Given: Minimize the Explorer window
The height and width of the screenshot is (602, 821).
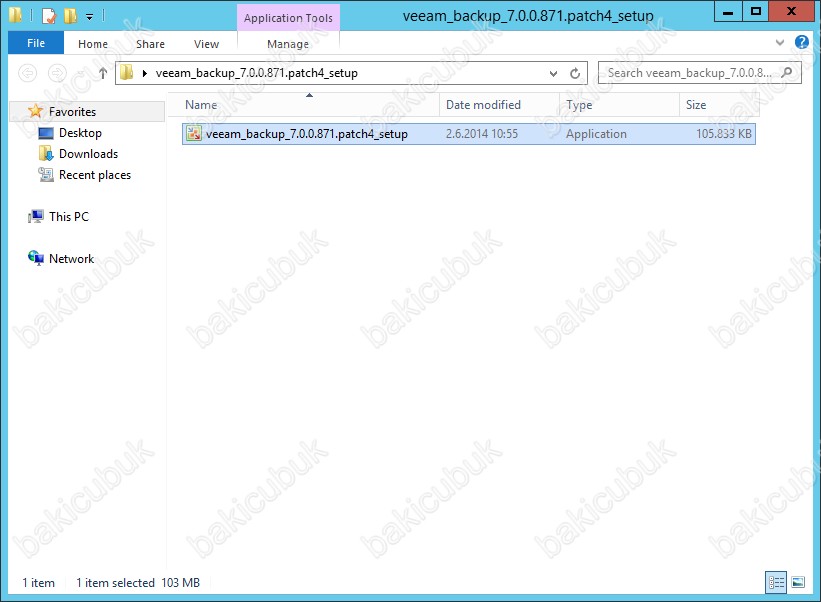Looking at the screenshot, I should click(x=728, y=12).
